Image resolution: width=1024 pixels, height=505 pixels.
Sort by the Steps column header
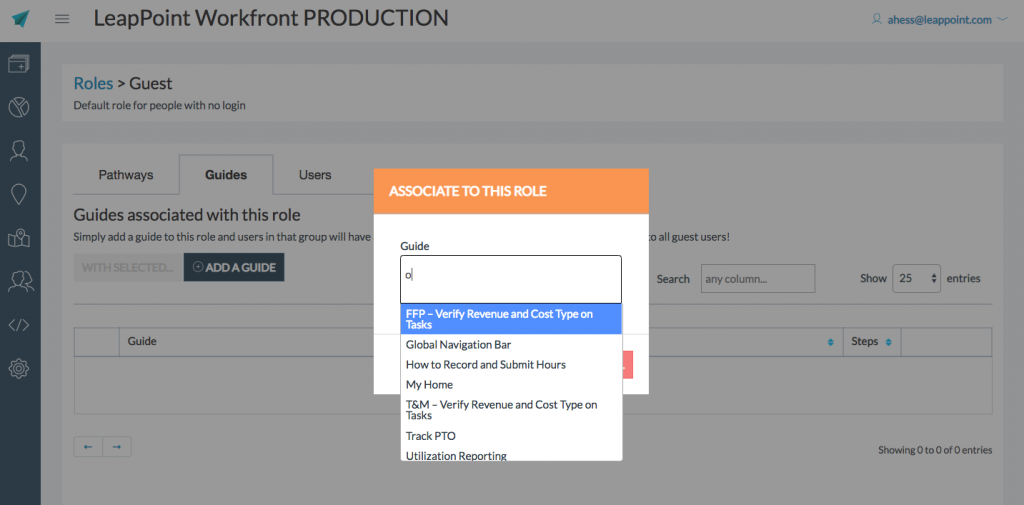pyautogui.click(x=871, y=342)
